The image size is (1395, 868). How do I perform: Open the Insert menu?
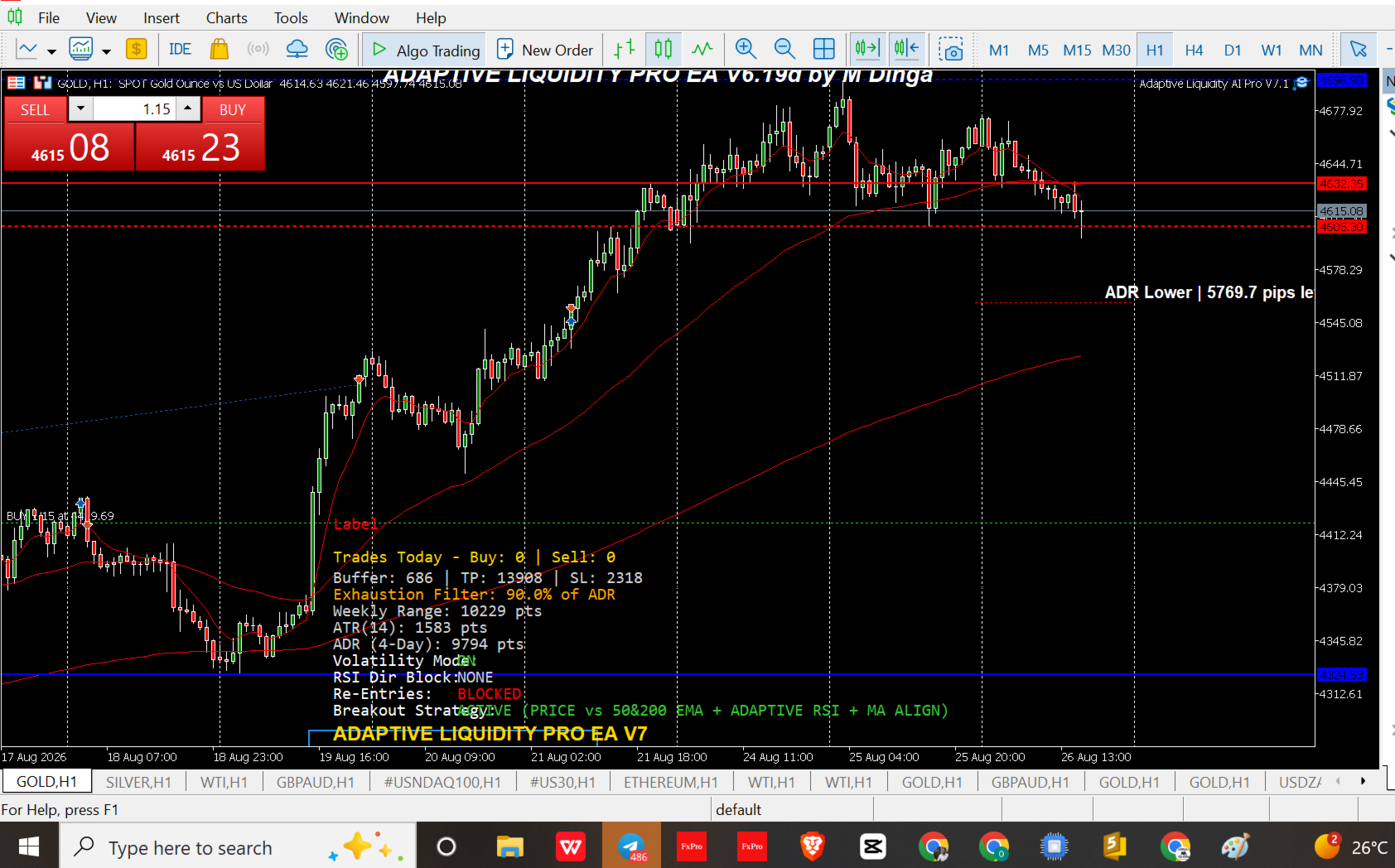[162, 18]
